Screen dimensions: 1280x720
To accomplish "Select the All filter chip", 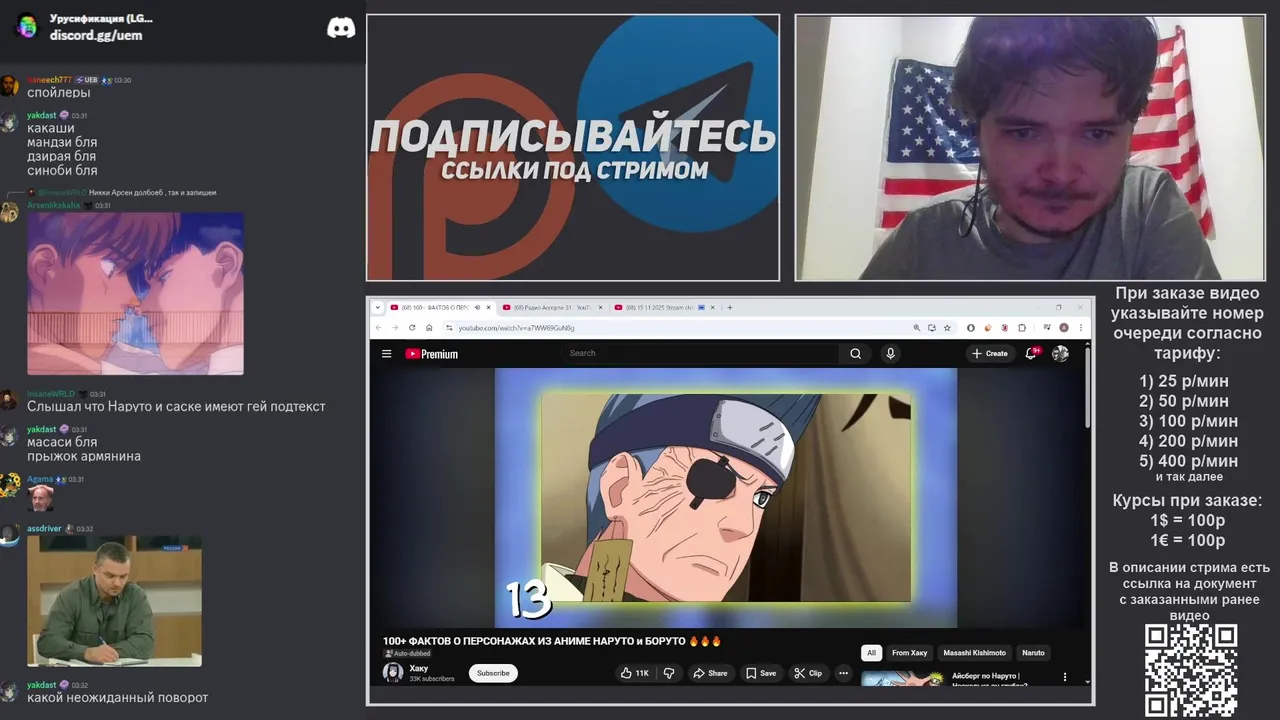I will 871,653.
